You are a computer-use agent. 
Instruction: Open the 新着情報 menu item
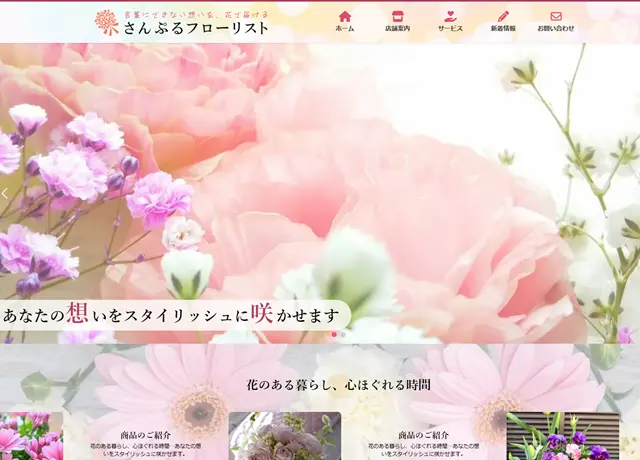pyautogui.click(x=503, y=29)
